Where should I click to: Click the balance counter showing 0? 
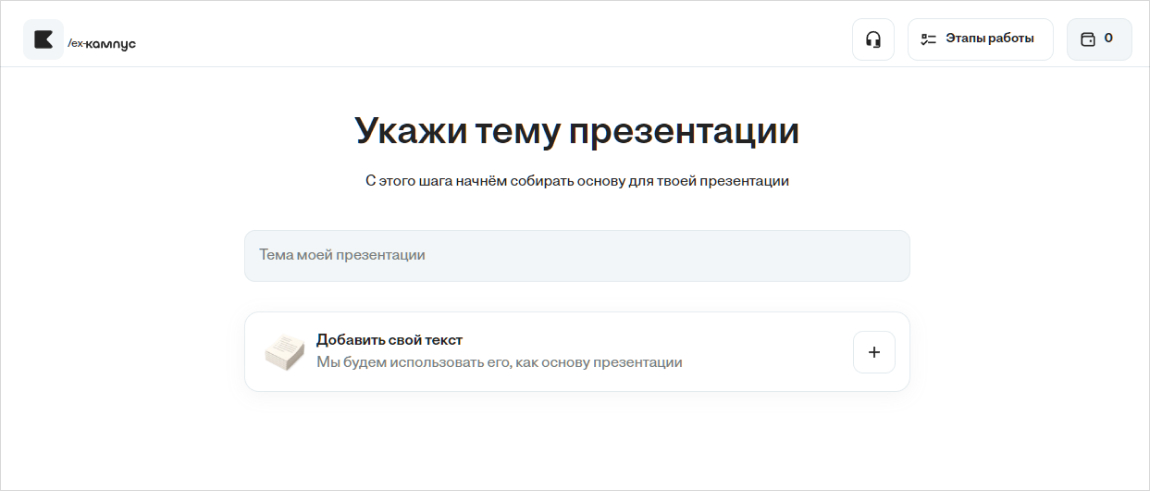coord(1108,38)
